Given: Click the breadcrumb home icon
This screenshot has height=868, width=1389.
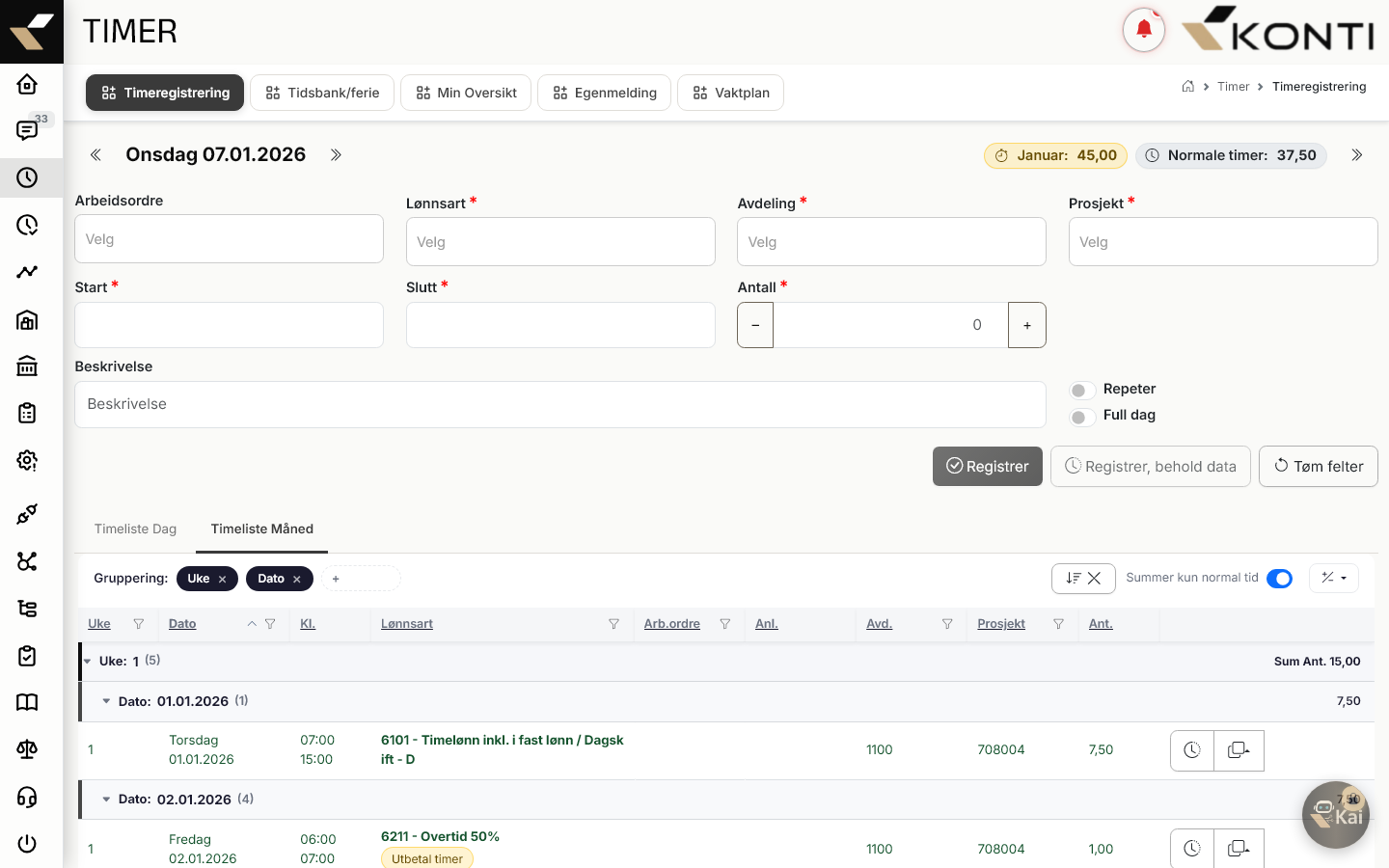Looking at the screenshot, I should (1188, 86).
